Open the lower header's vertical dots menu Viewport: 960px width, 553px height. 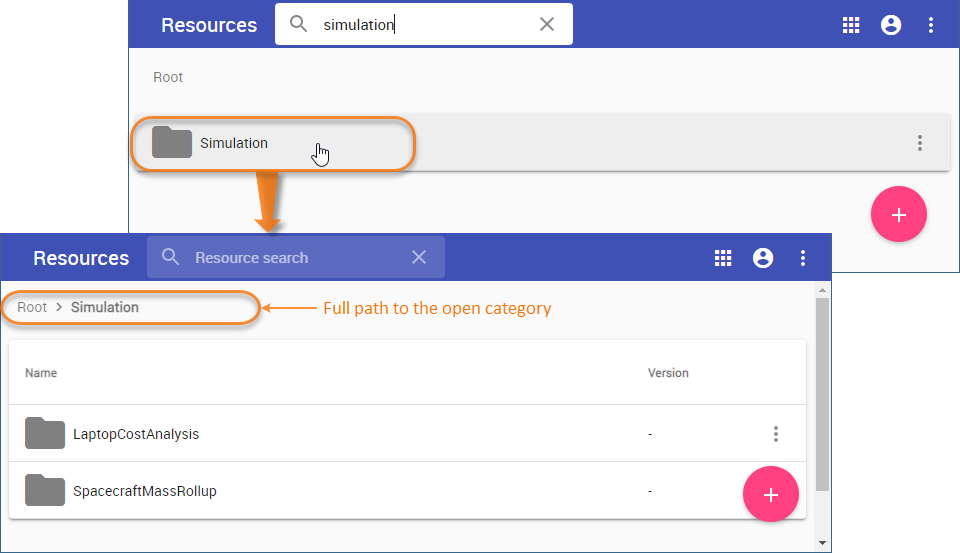[x=803, y=258]
